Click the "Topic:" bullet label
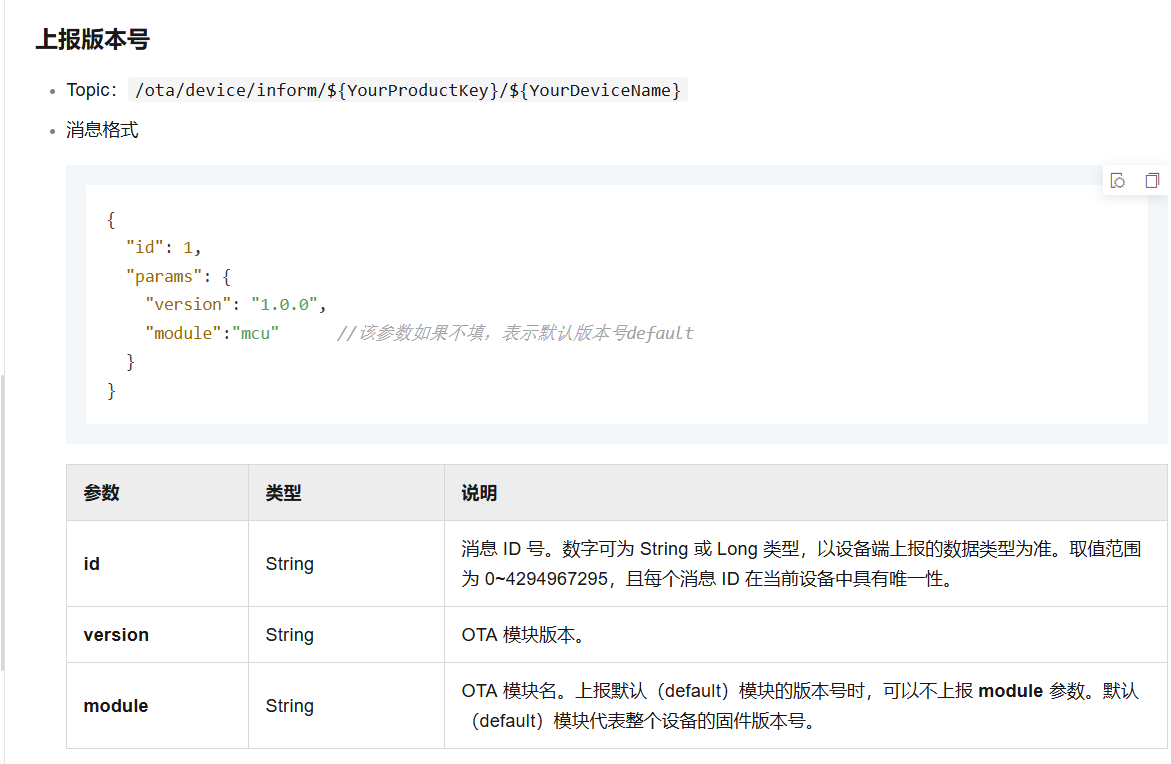 92,90
